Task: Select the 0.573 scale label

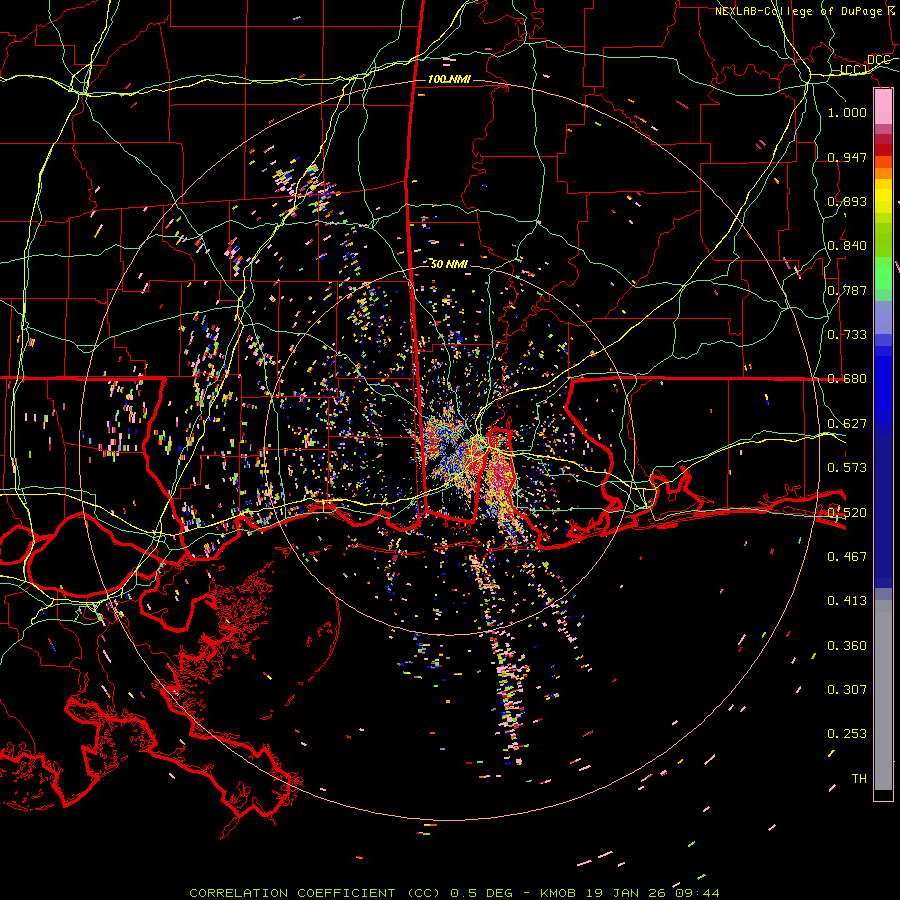Action: pos(847,467)
